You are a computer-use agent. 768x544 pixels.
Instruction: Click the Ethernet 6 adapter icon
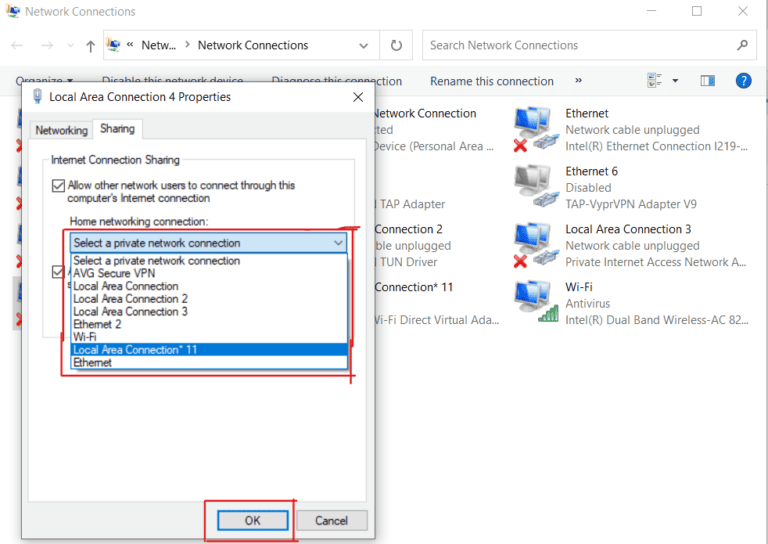533,186
